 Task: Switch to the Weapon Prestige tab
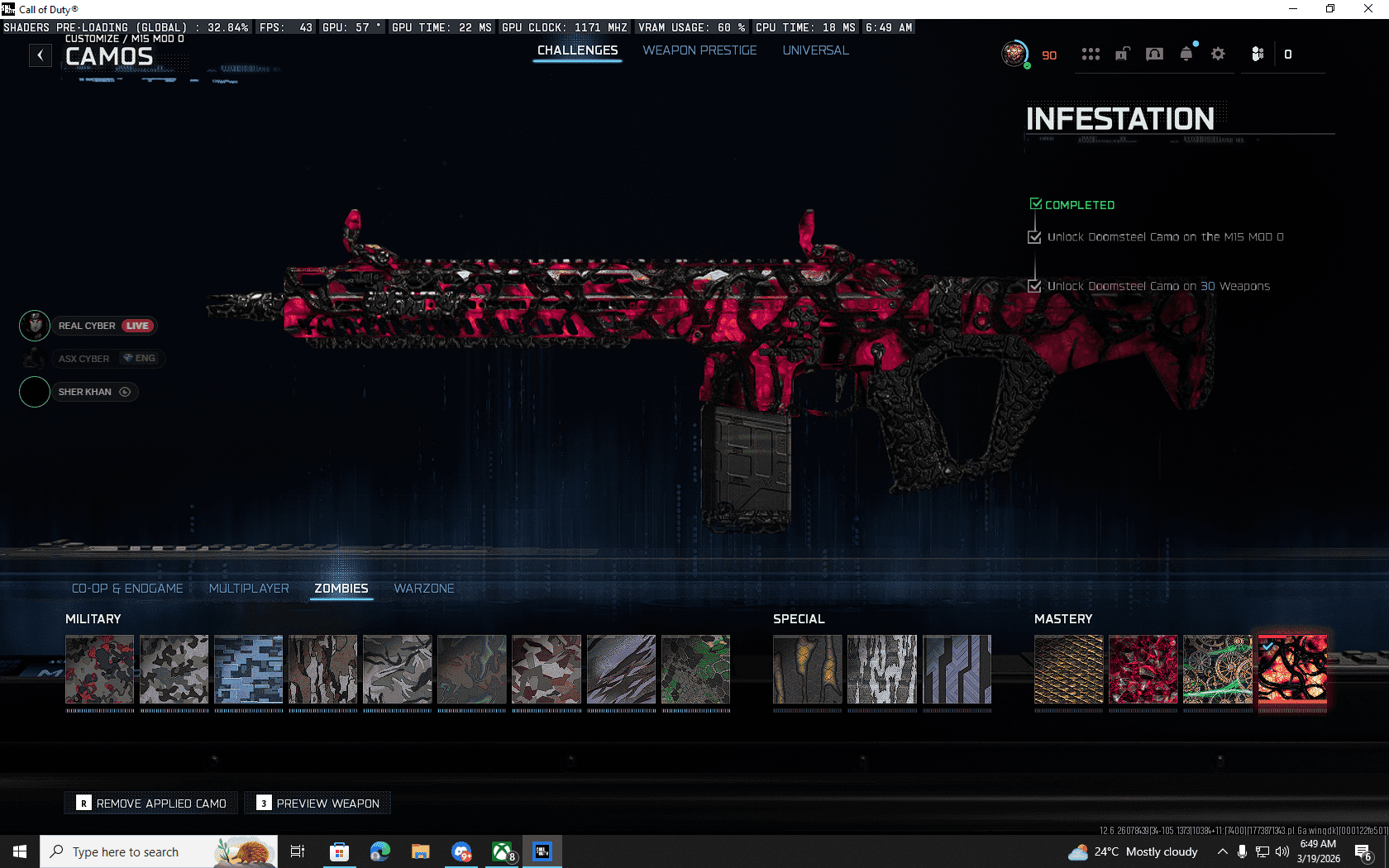(x=699, y=50)
